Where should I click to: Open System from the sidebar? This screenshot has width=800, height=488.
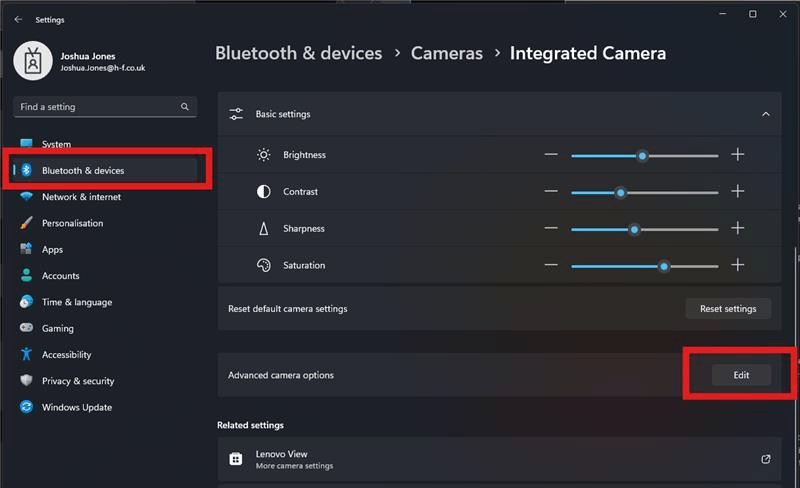(x=105, y=144)
